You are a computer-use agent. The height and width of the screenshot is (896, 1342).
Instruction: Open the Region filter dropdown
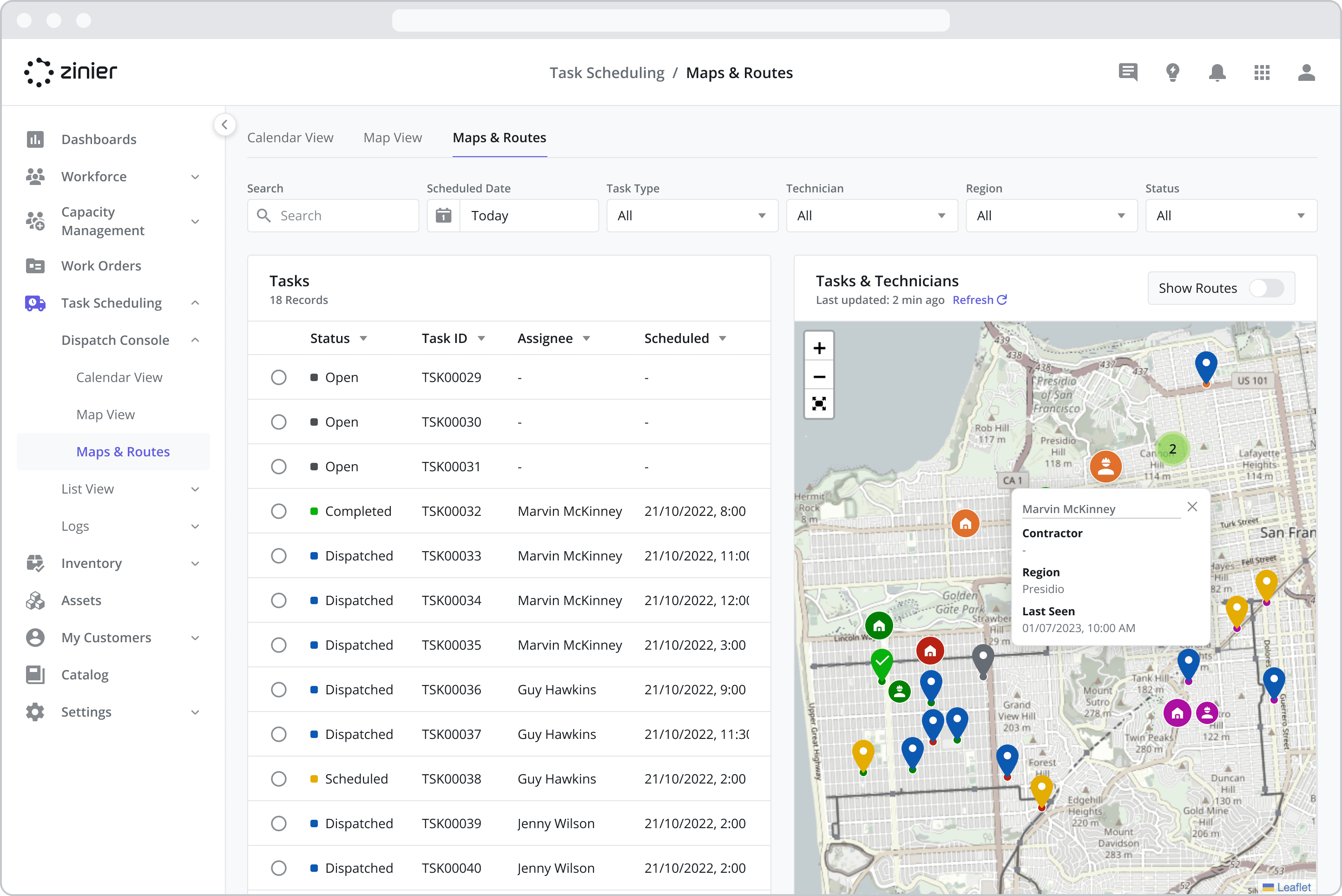click(1051, 216)
